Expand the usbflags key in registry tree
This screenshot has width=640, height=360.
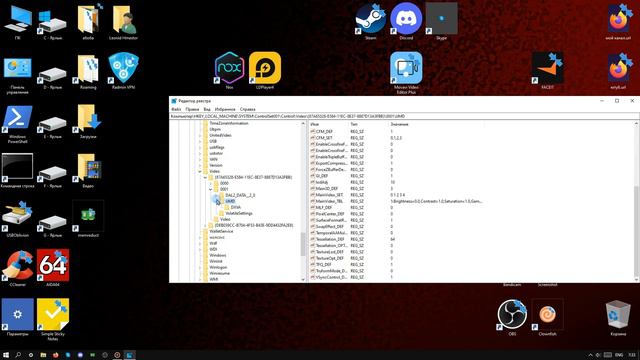pyautogui.click(x=200, y=147)
